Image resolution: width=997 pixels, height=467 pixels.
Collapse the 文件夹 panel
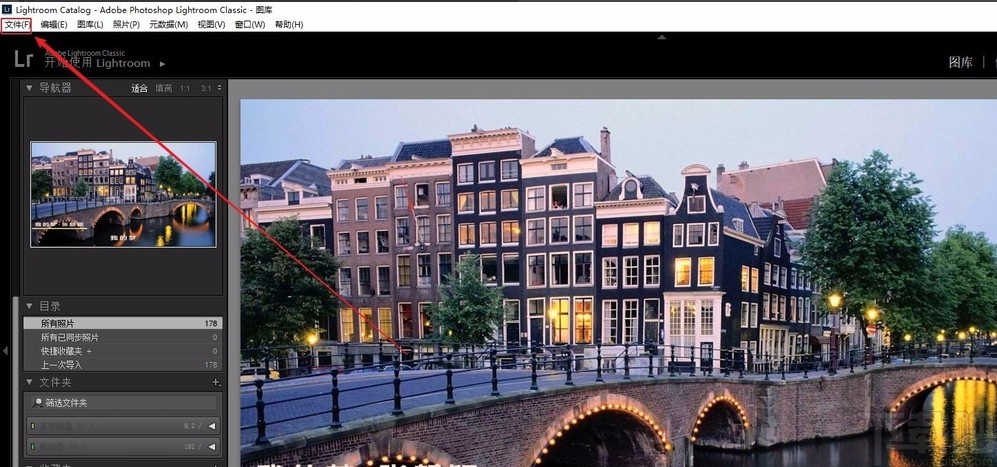pyautogui.click(x=29, y=382)
